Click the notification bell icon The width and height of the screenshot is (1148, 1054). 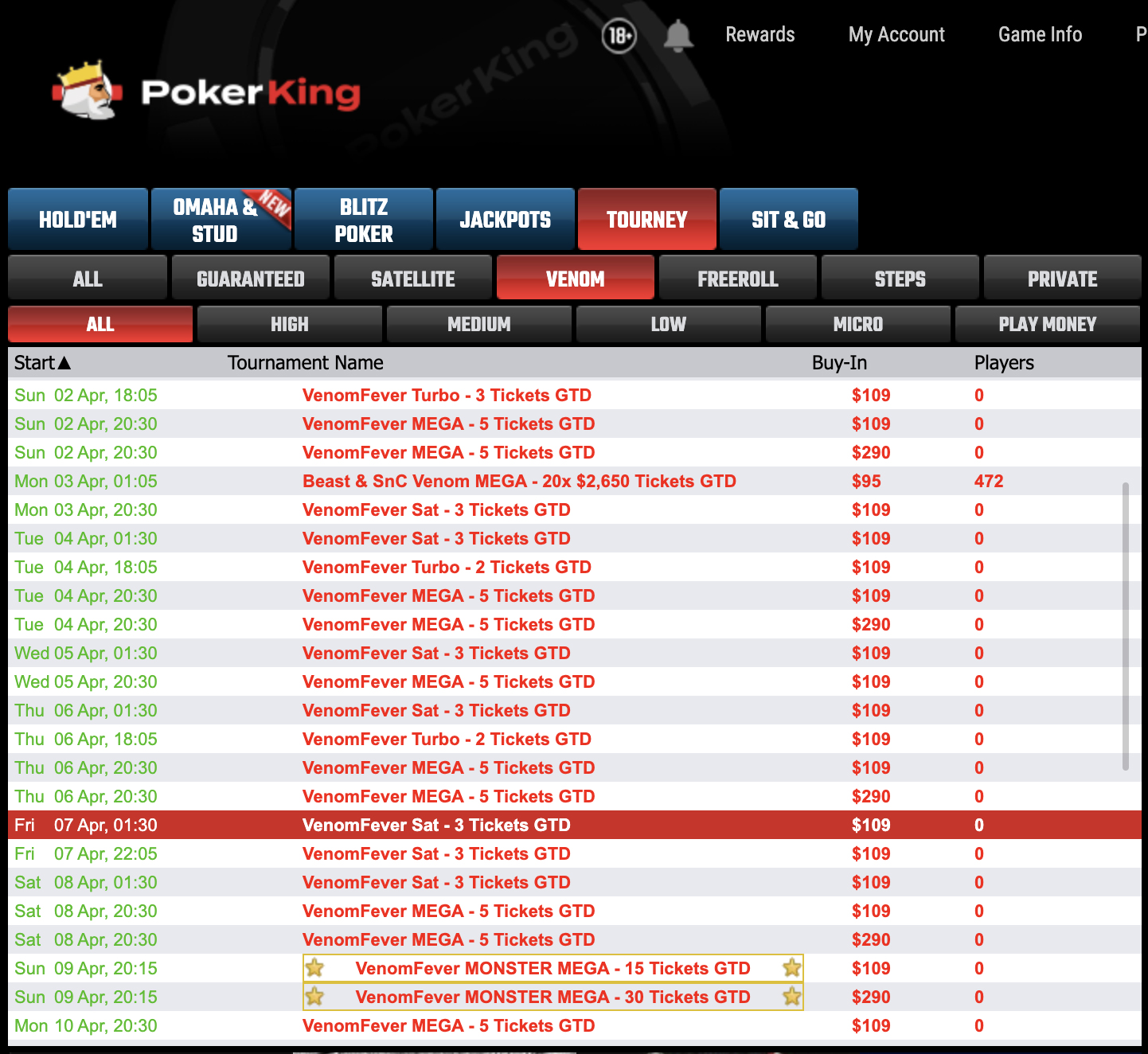(x=678, y=36)
